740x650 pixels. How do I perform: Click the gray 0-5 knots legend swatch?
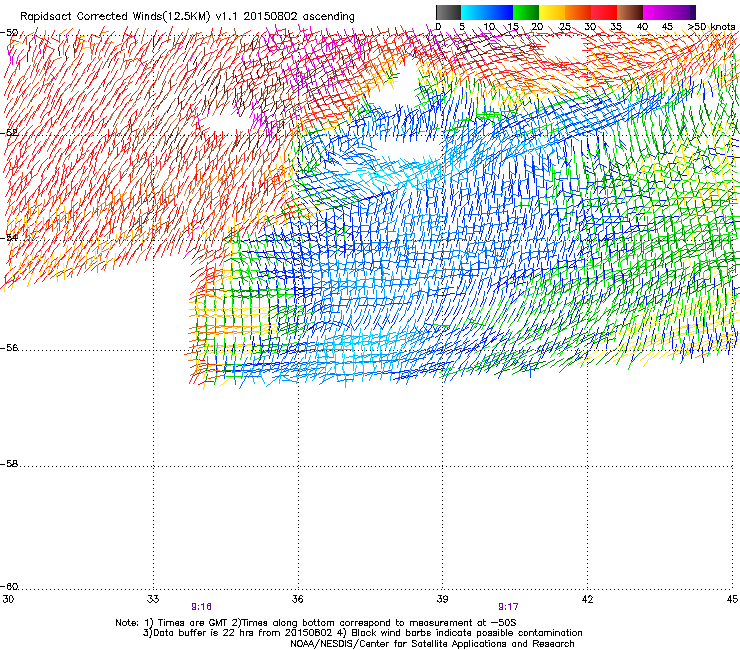pyautogui.click(x=448, y=12)
